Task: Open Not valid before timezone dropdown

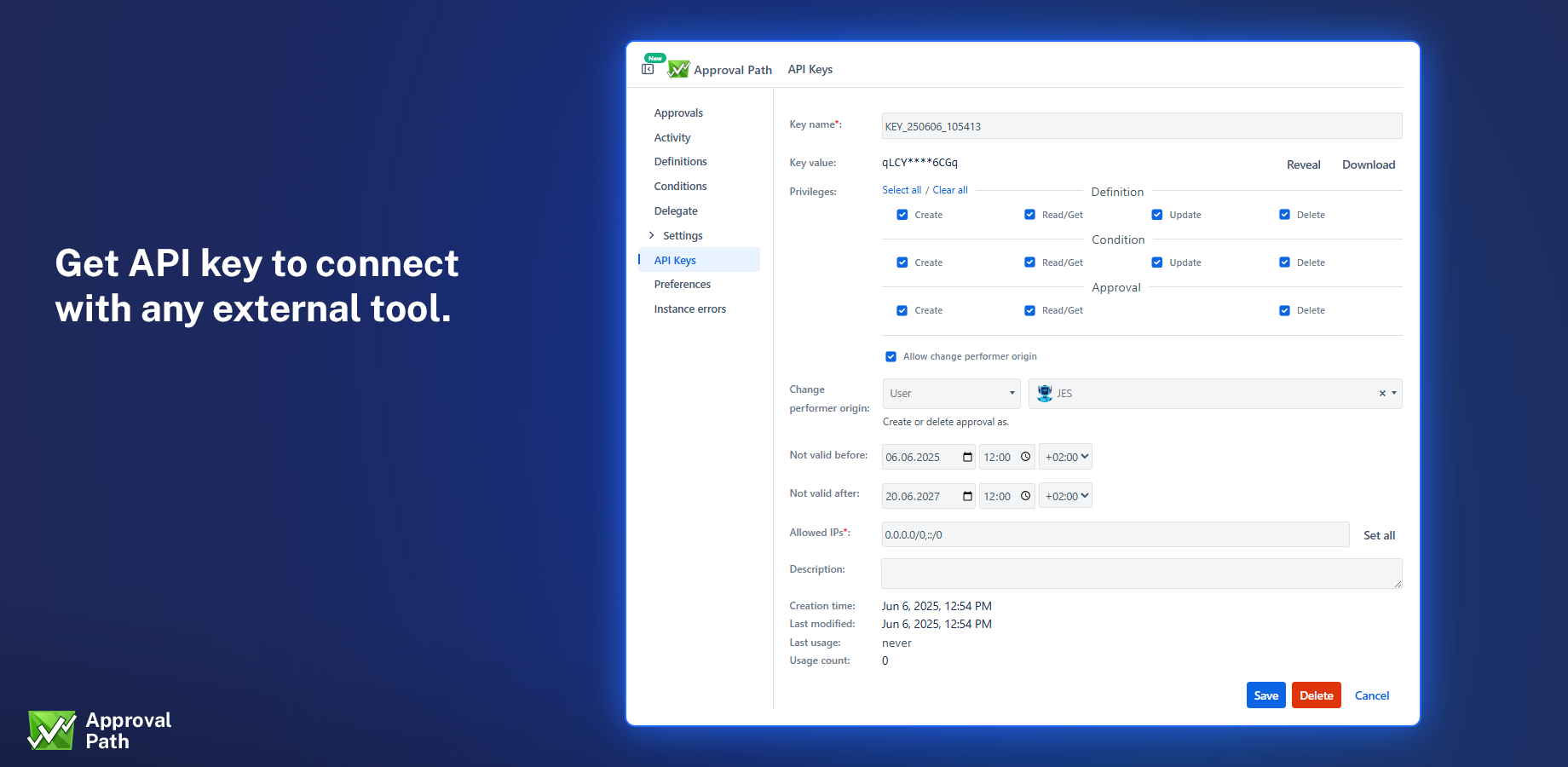Action: coord(1065,457)
